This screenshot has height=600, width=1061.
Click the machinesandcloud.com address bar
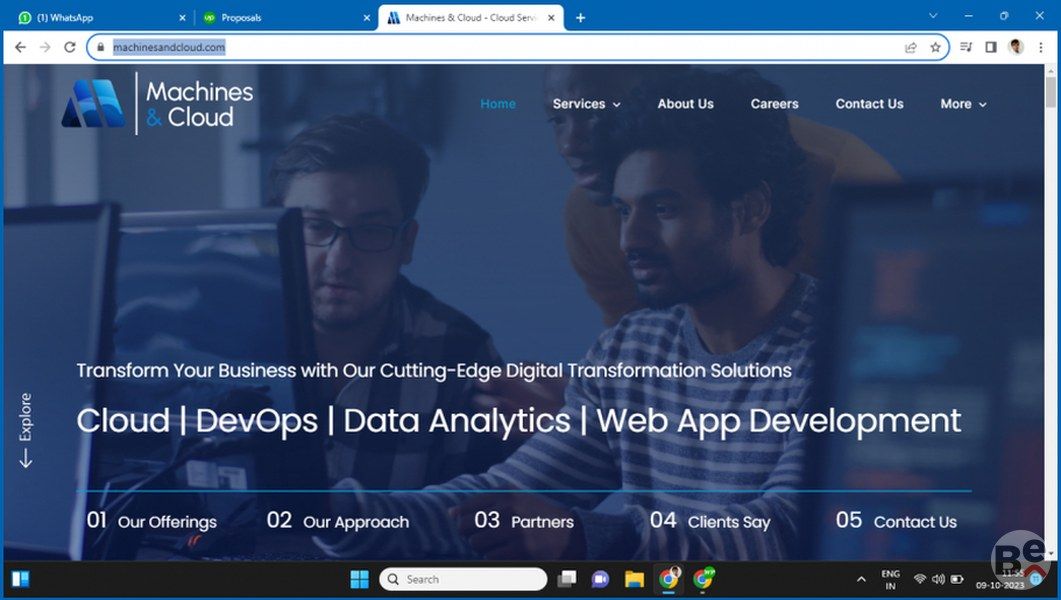point(500,47)
